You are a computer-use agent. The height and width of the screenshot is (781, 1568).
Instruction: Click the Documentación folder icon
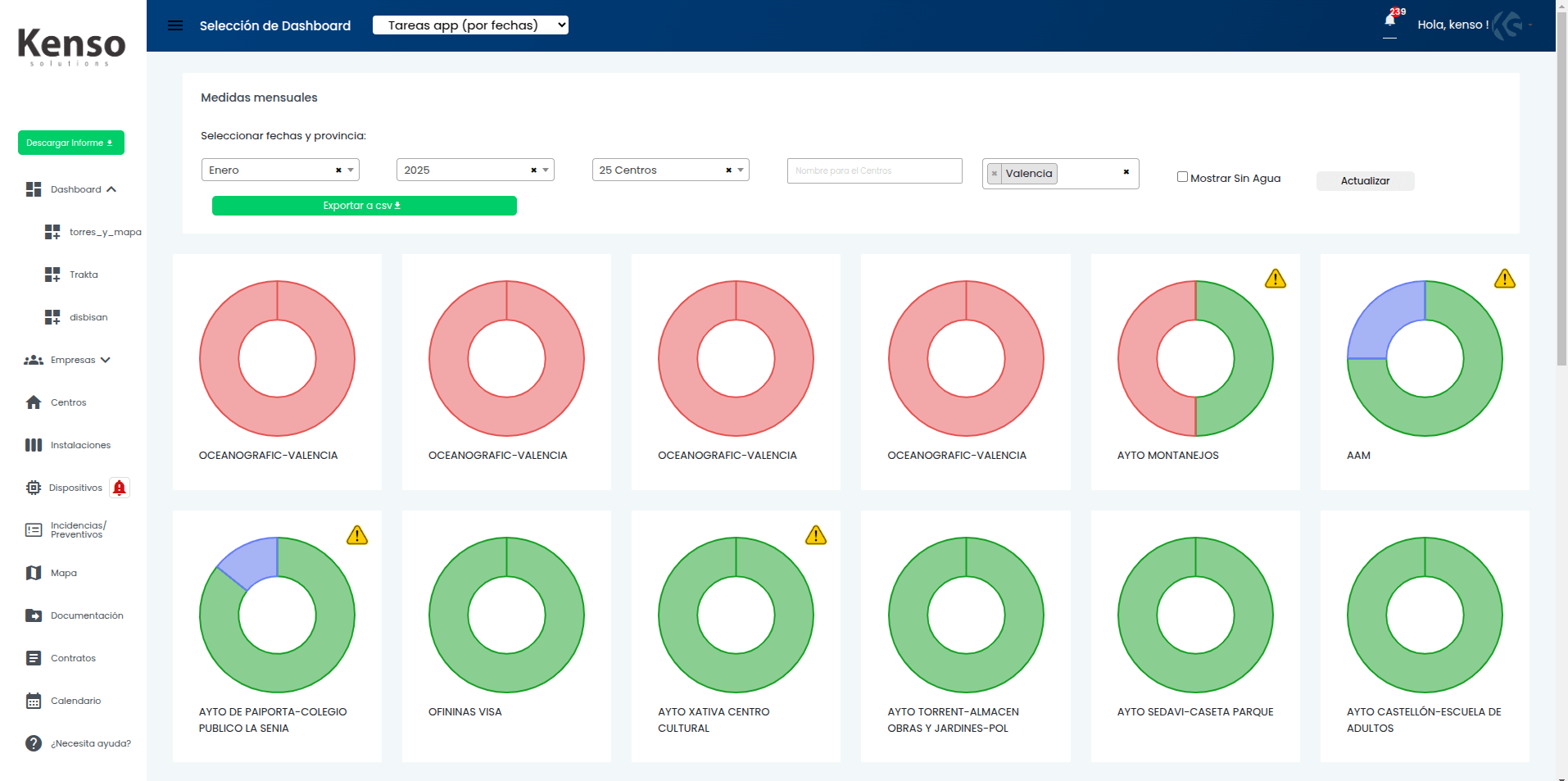(34, 615)
